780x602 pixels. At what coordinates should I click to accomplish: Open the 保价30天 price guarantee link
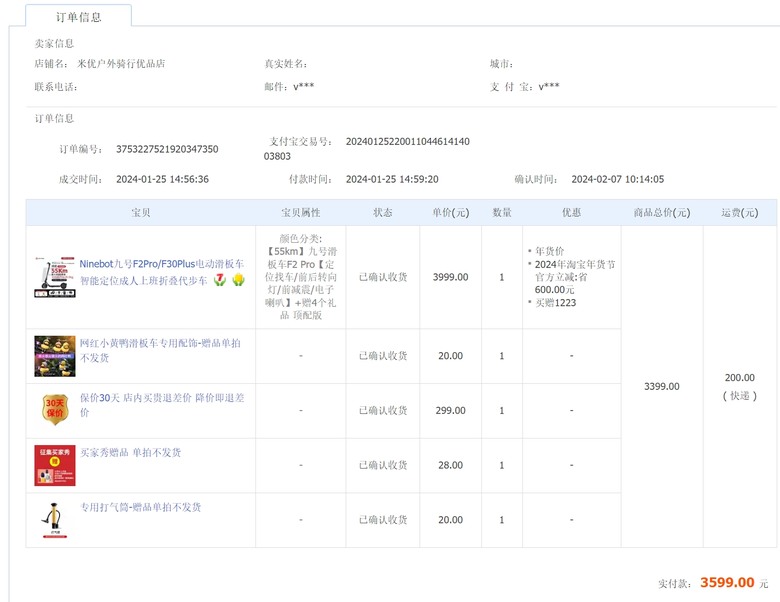(162, 405)
